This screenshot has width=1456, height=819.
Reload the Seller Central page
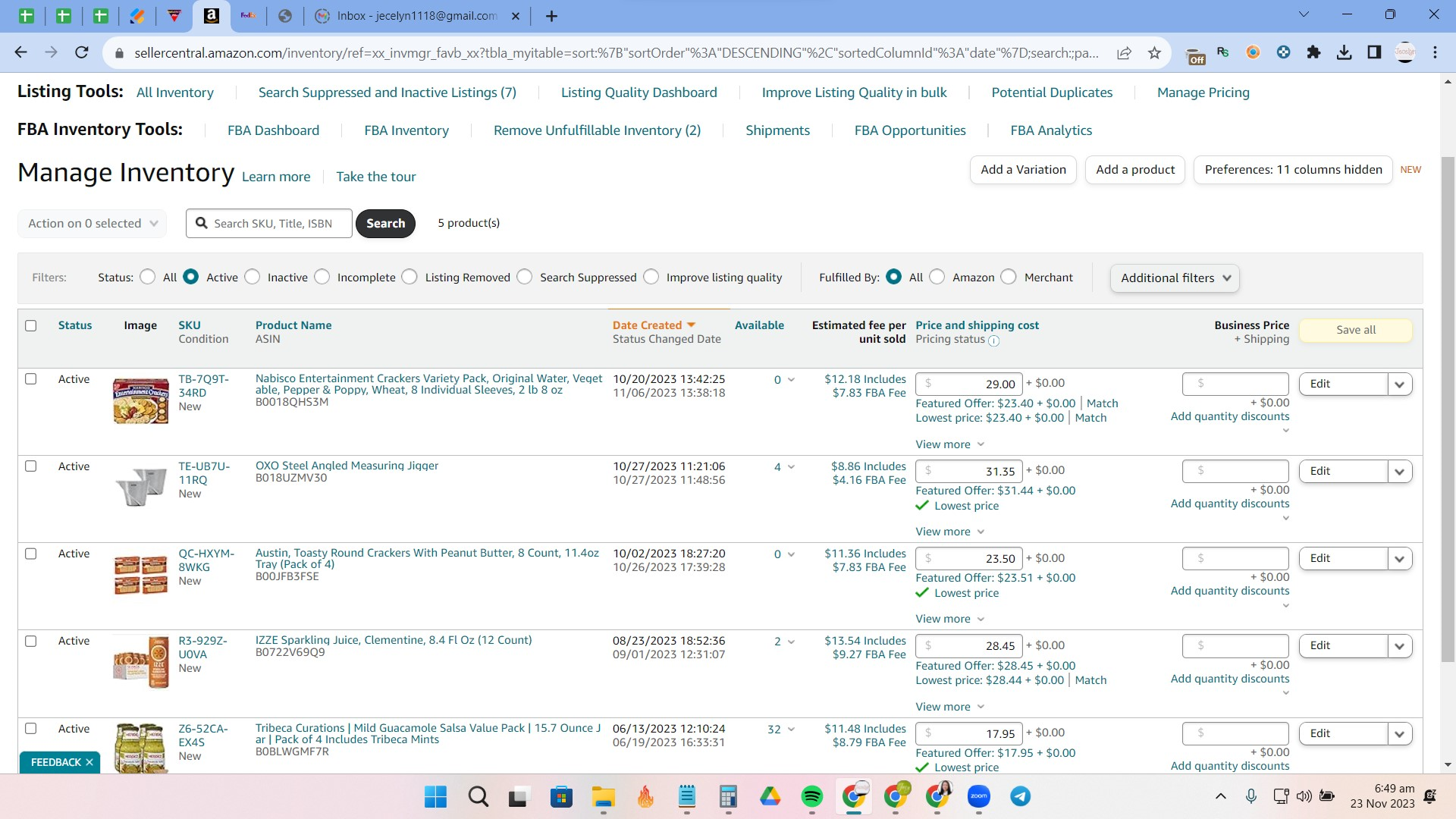[81, 52]
